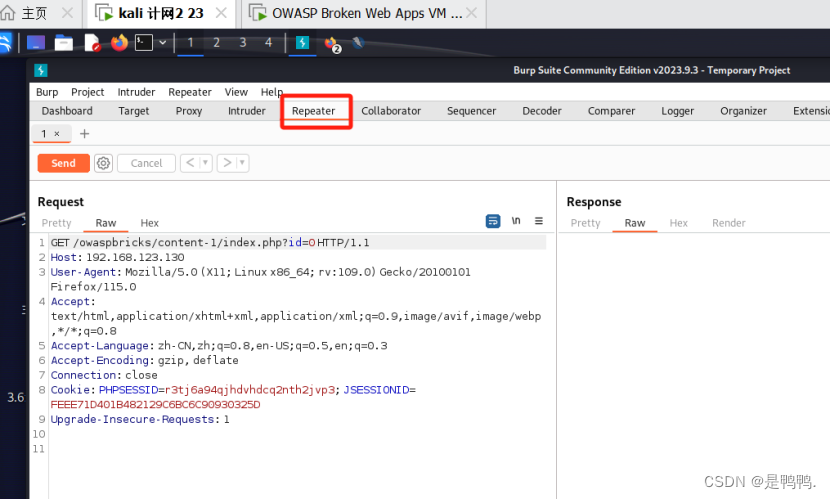Click the show desktop icon in Kali panel
This screenshot has width=831, height=499.
pyautogui.click(x=36, y=42)
